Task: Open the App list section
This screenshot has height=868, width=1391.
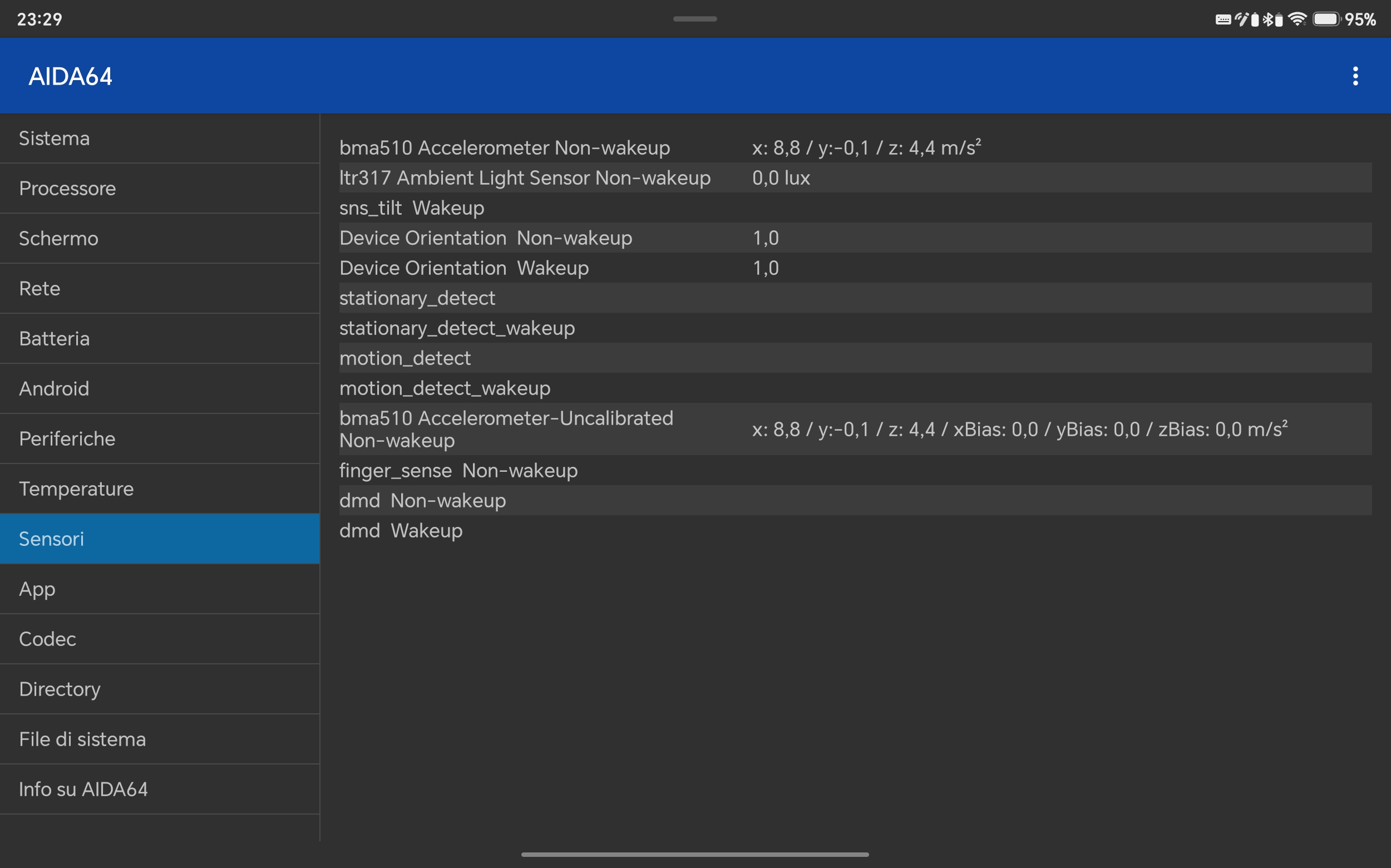Action: (160, 589)
